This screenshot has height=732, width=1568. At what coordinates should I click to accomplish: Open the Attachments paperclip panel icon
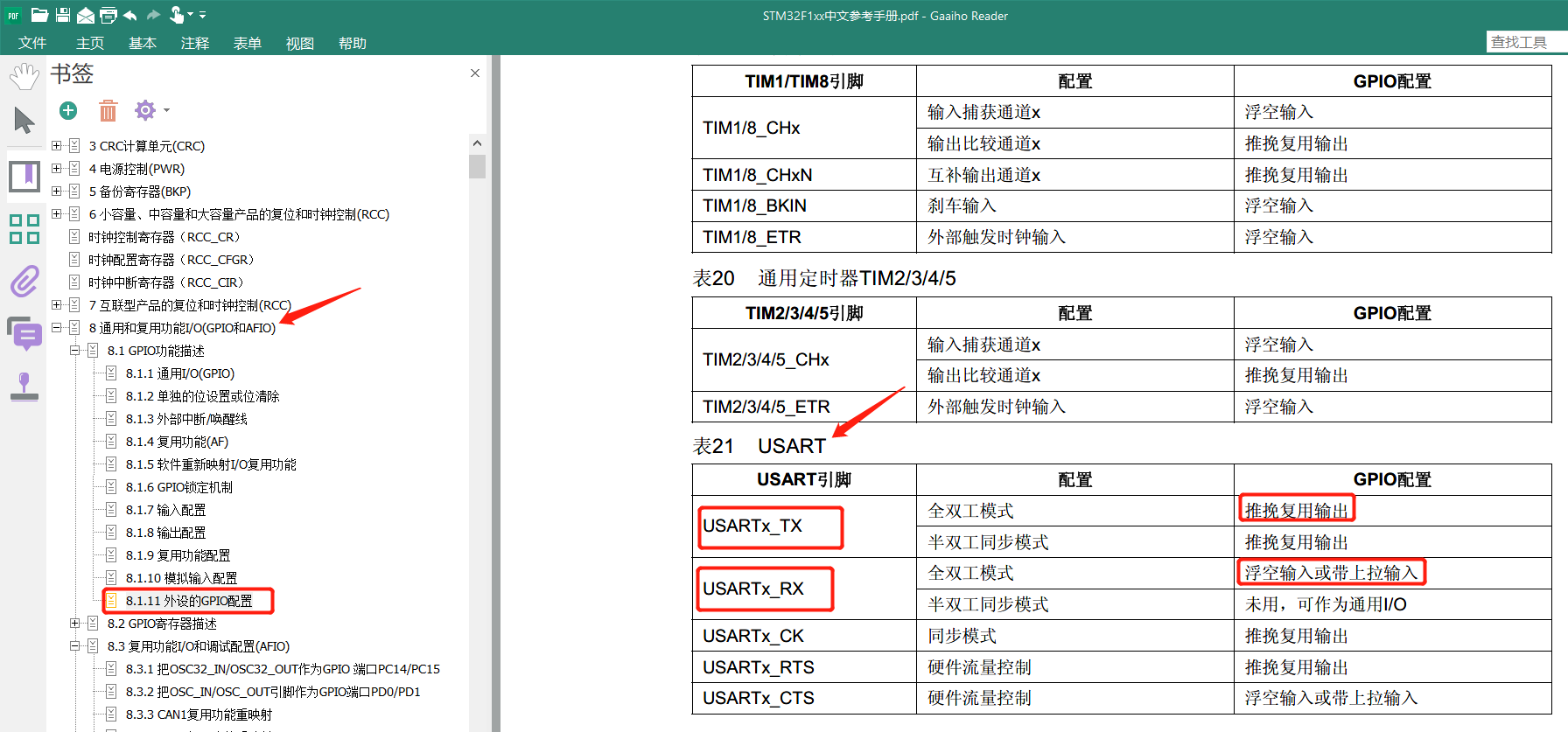pos(24,282)
